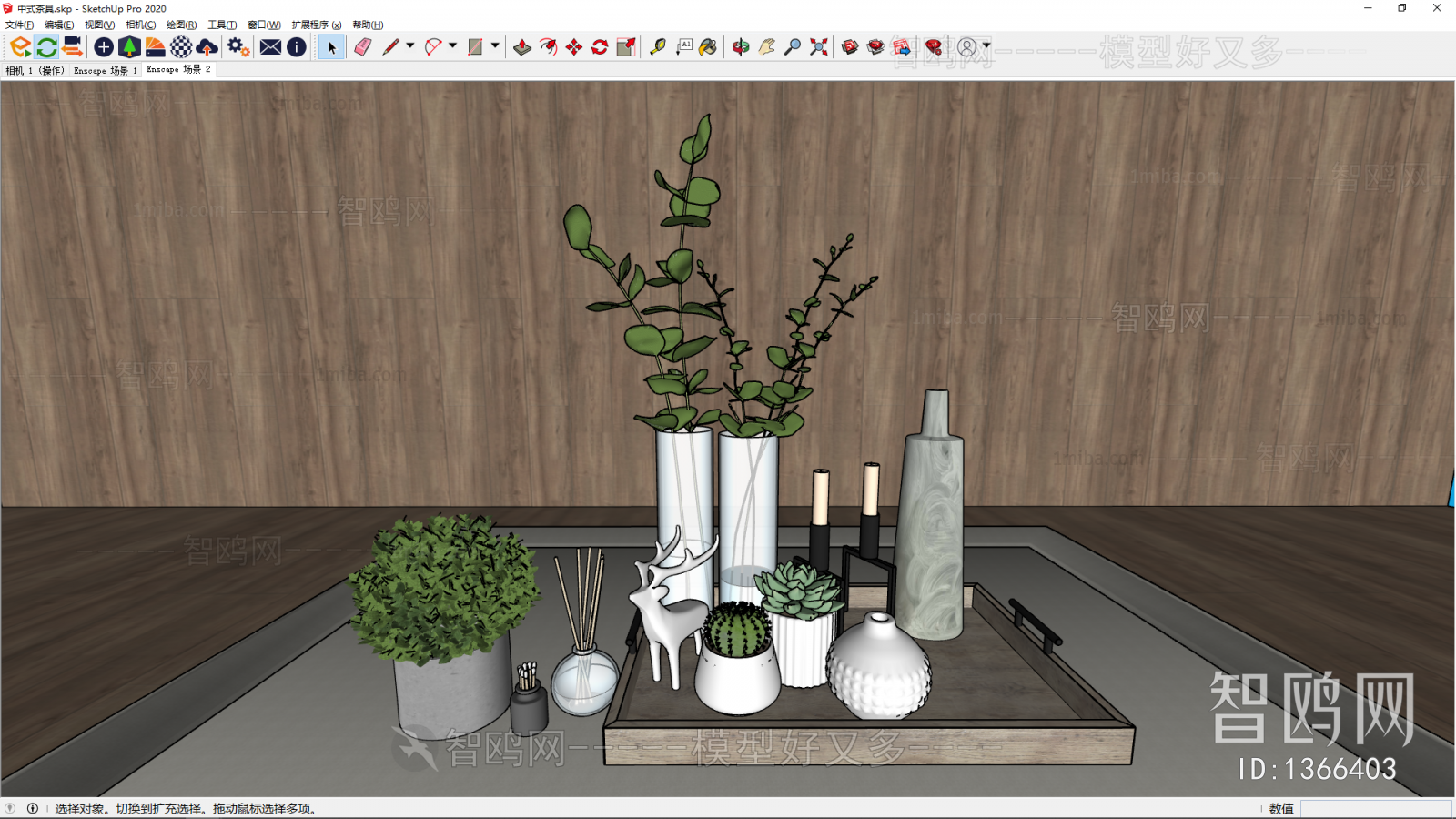This screenshot has height=819, width=1456.
Task: Select the Zoom magnifier tool
Action: click(x=793, y=47)
